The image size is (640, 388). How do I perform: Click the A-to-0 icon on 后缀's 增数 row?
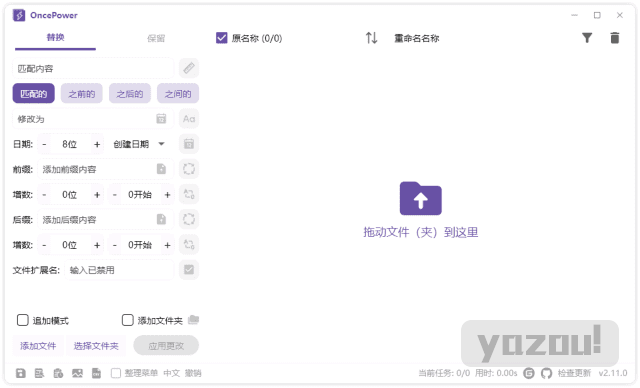pos(189,245)
